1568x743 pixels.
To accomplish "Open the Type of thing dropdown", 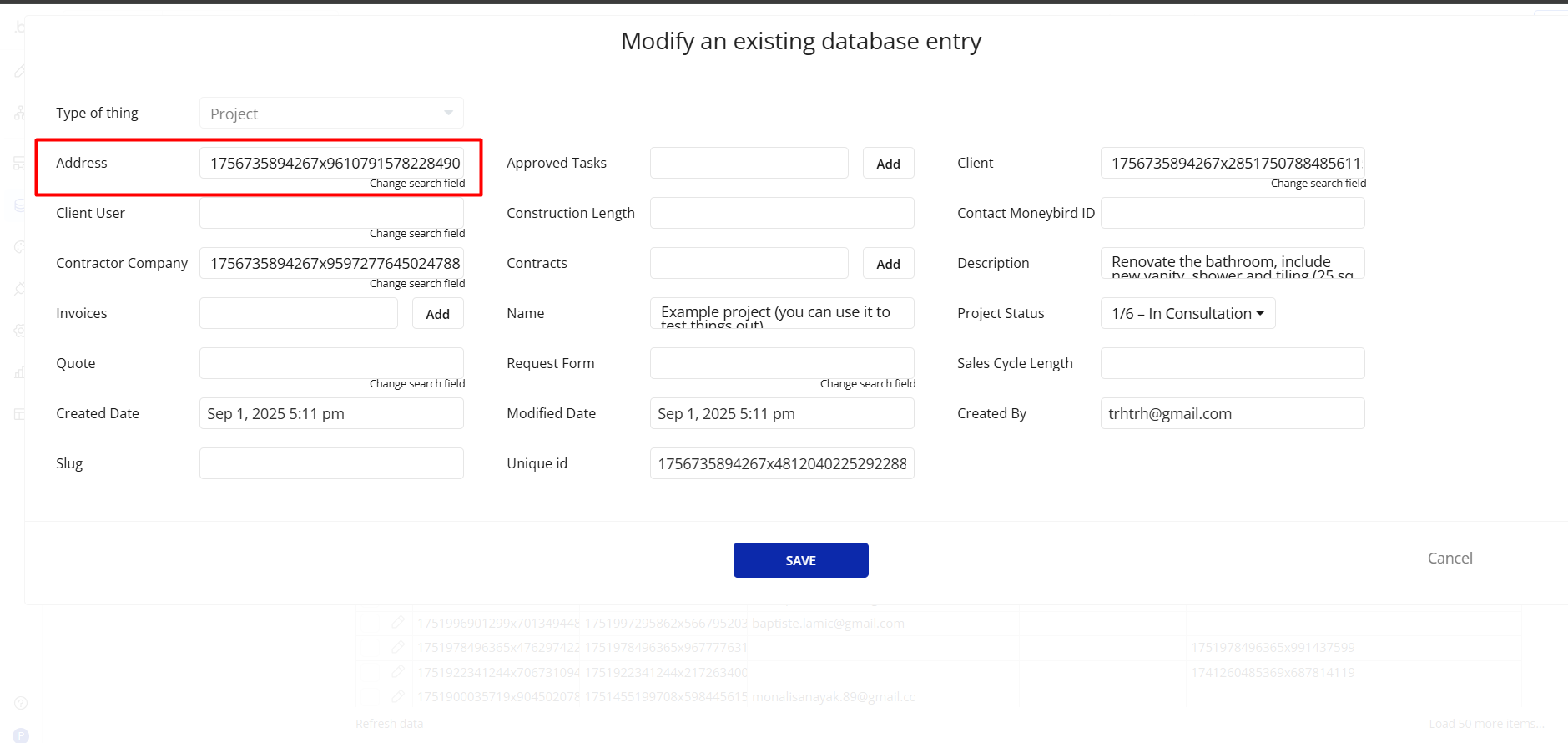I will point(331,114).
